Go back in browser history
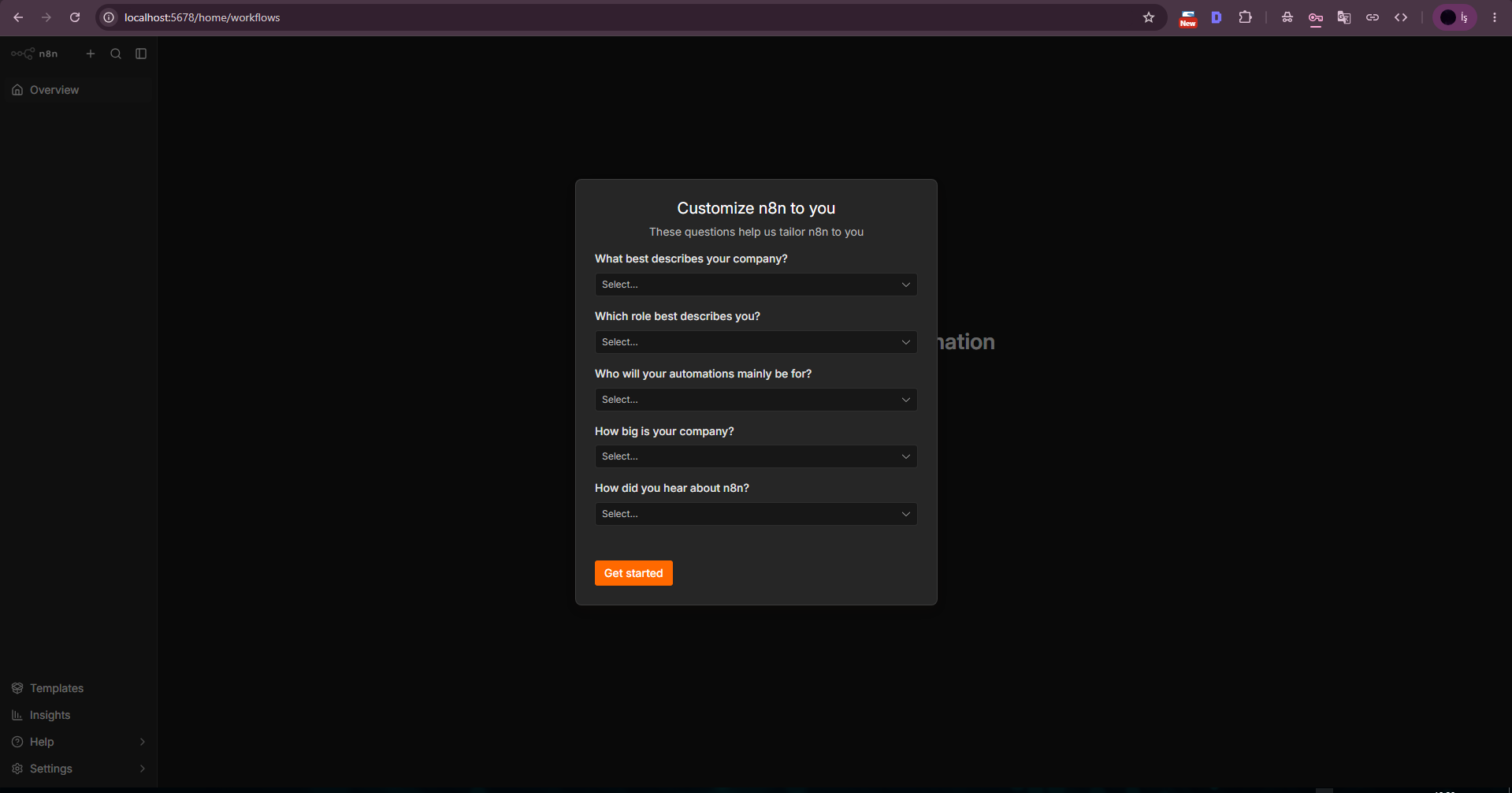This screenshot has width=1512, height=793. pyautogui.click(x=18, y=17)
